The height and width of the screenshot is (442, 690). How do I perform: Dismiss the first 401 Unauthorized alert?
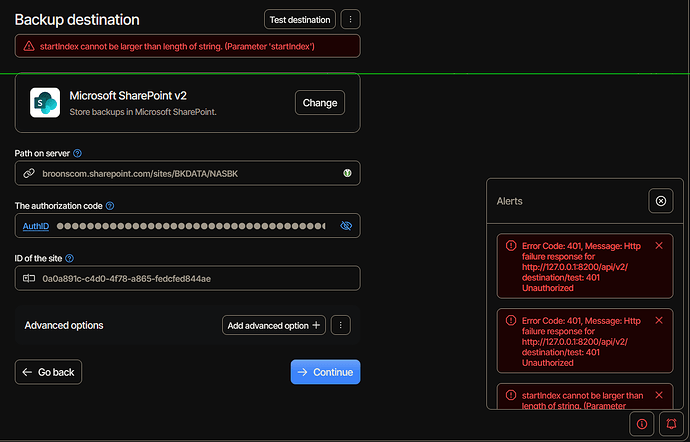pos(658,246)
